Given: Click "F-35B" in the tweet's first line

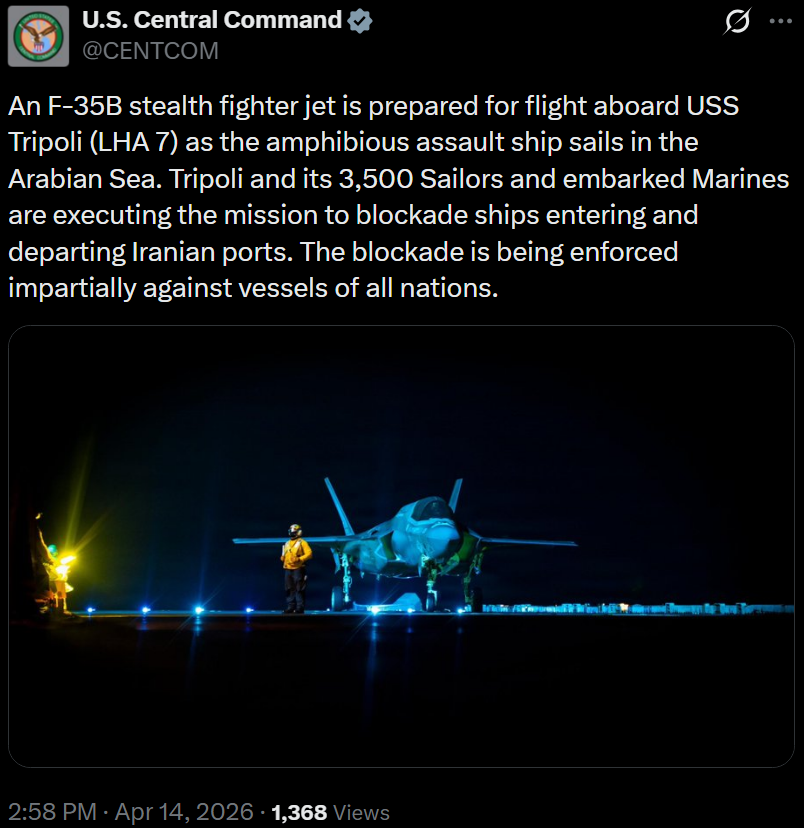Looking at the screenshot, I should coord(85,106).
